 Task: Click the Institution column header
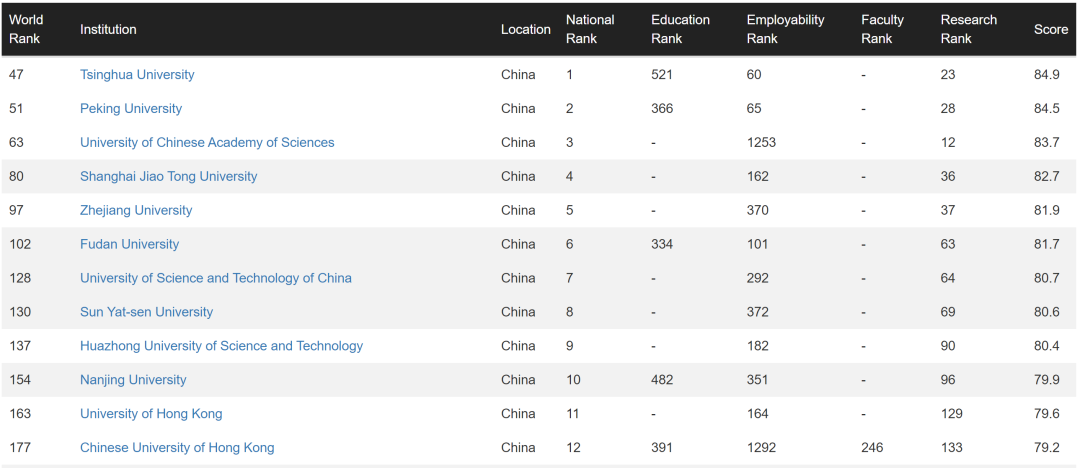[108, 30]
